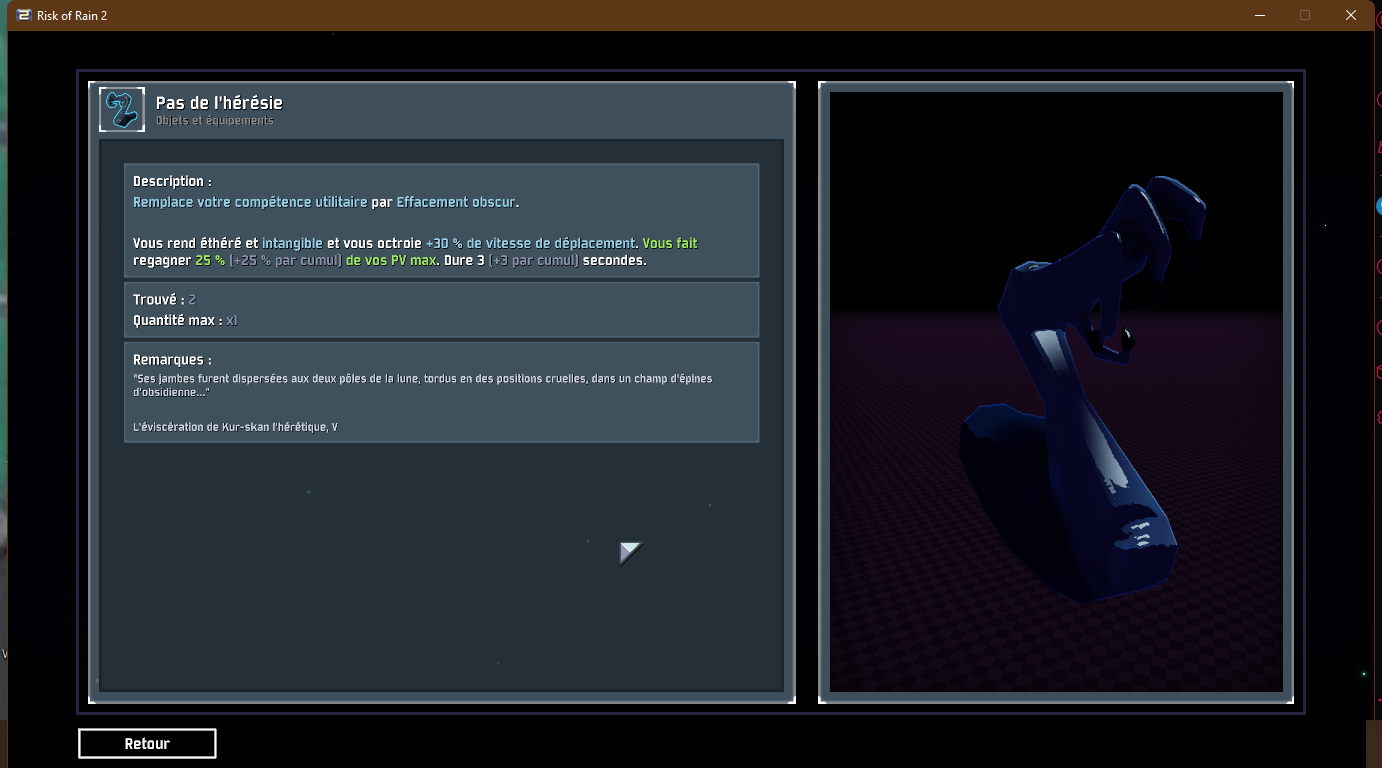Click the "Description :" section header
This screenshot has width=1382, height=768.
172,182
